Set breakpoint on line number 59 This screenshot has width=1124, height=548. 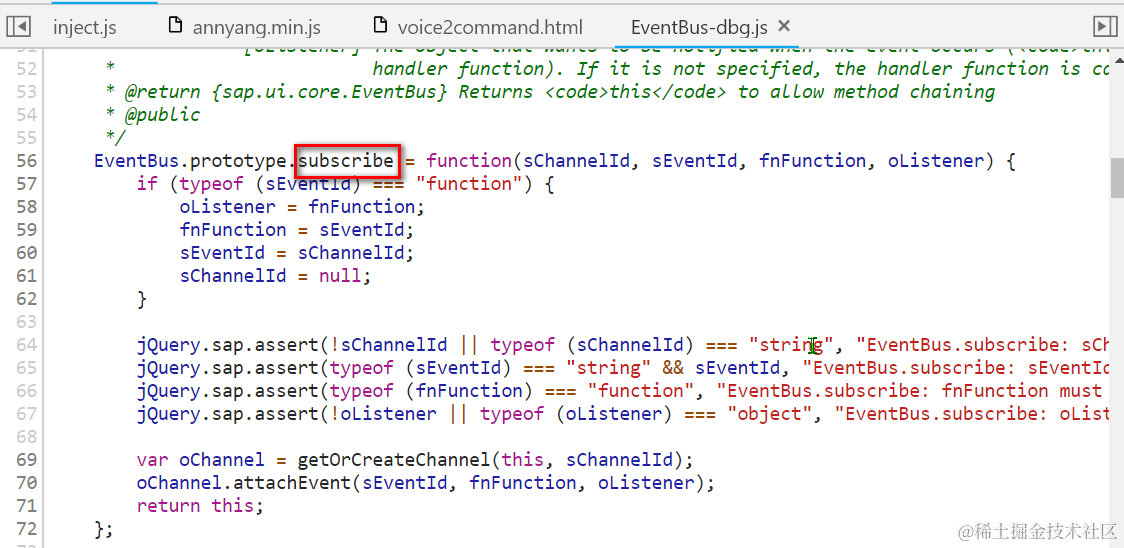26,230
